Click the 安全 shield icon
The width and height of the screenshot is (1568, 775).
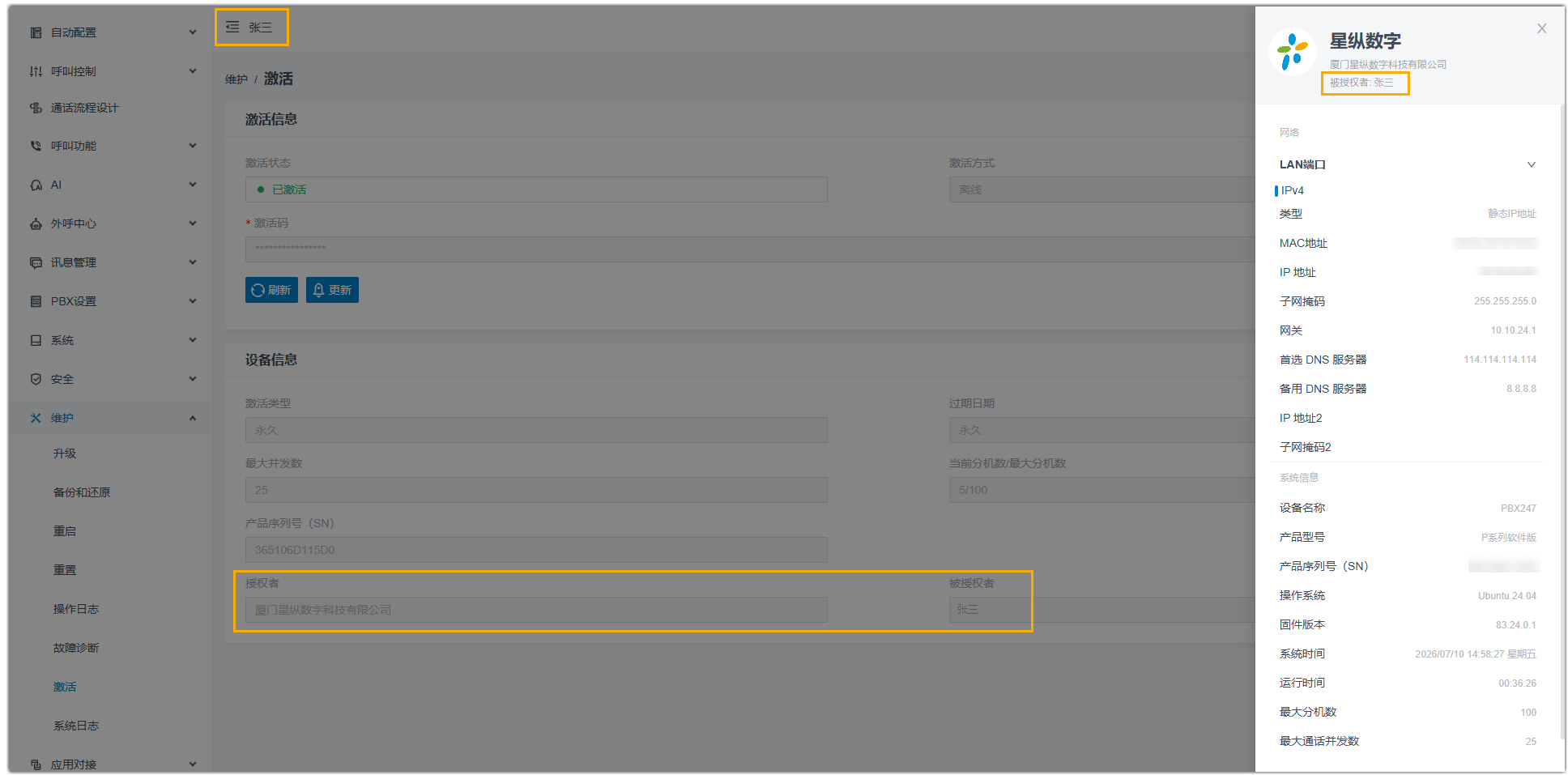pyautogui.click(x=36, y=379)
